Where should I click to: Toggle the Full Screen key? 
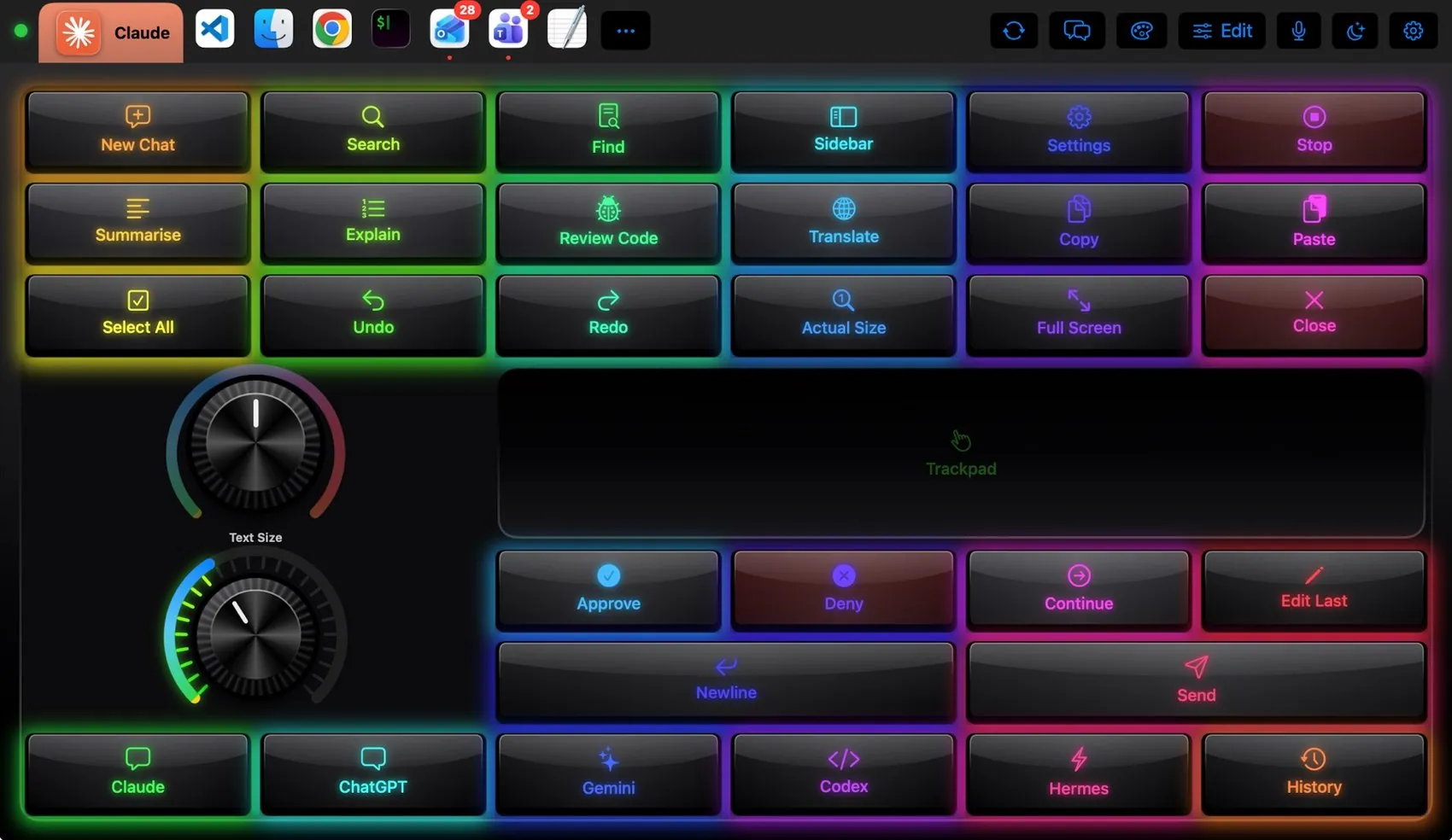tap(1079, 314)
